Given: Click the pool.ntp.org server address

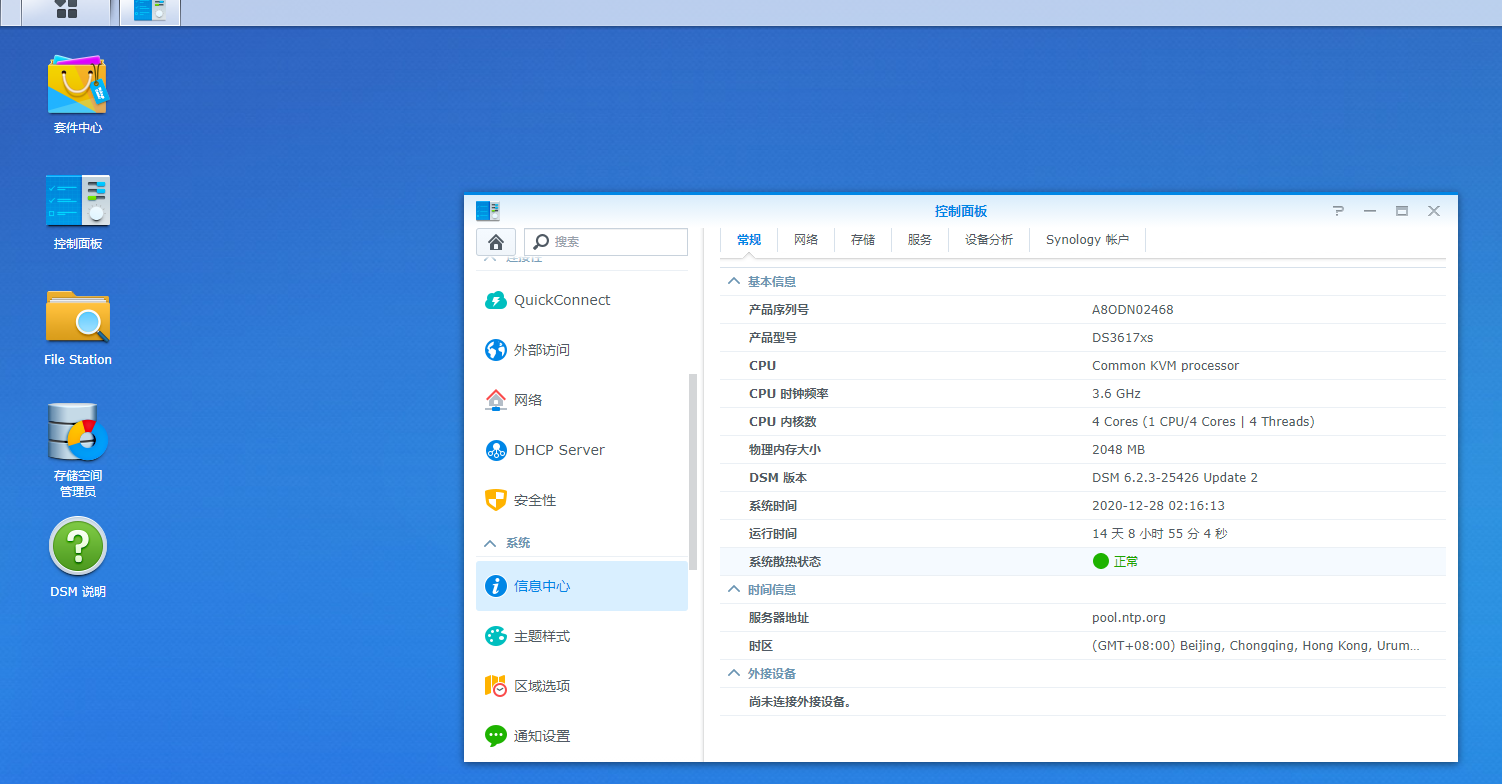Looking at the screenshot, I should [1129, 618].
